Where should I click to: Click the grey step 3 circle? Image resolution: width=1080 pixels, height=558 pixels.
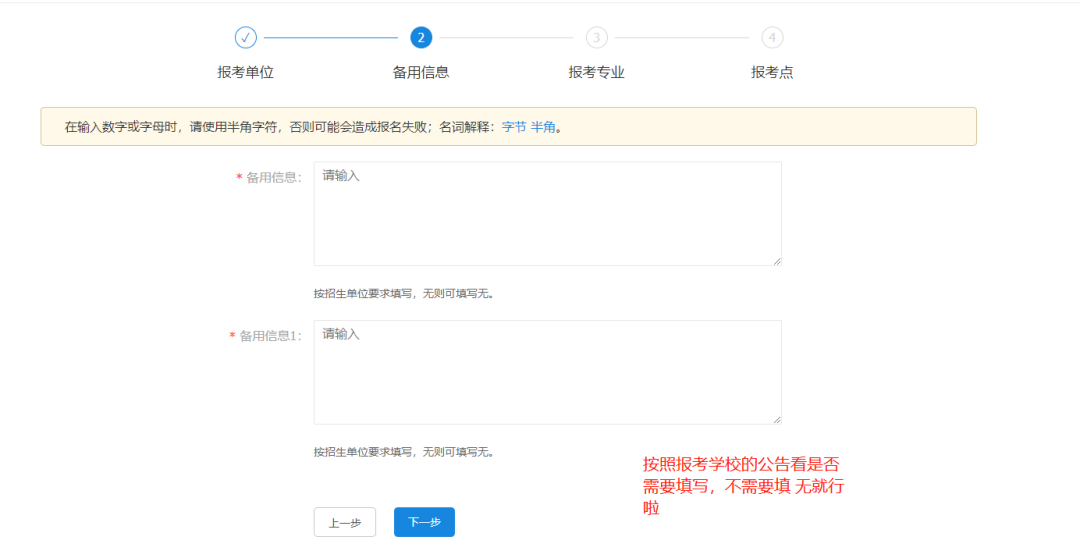coord(597,38)
